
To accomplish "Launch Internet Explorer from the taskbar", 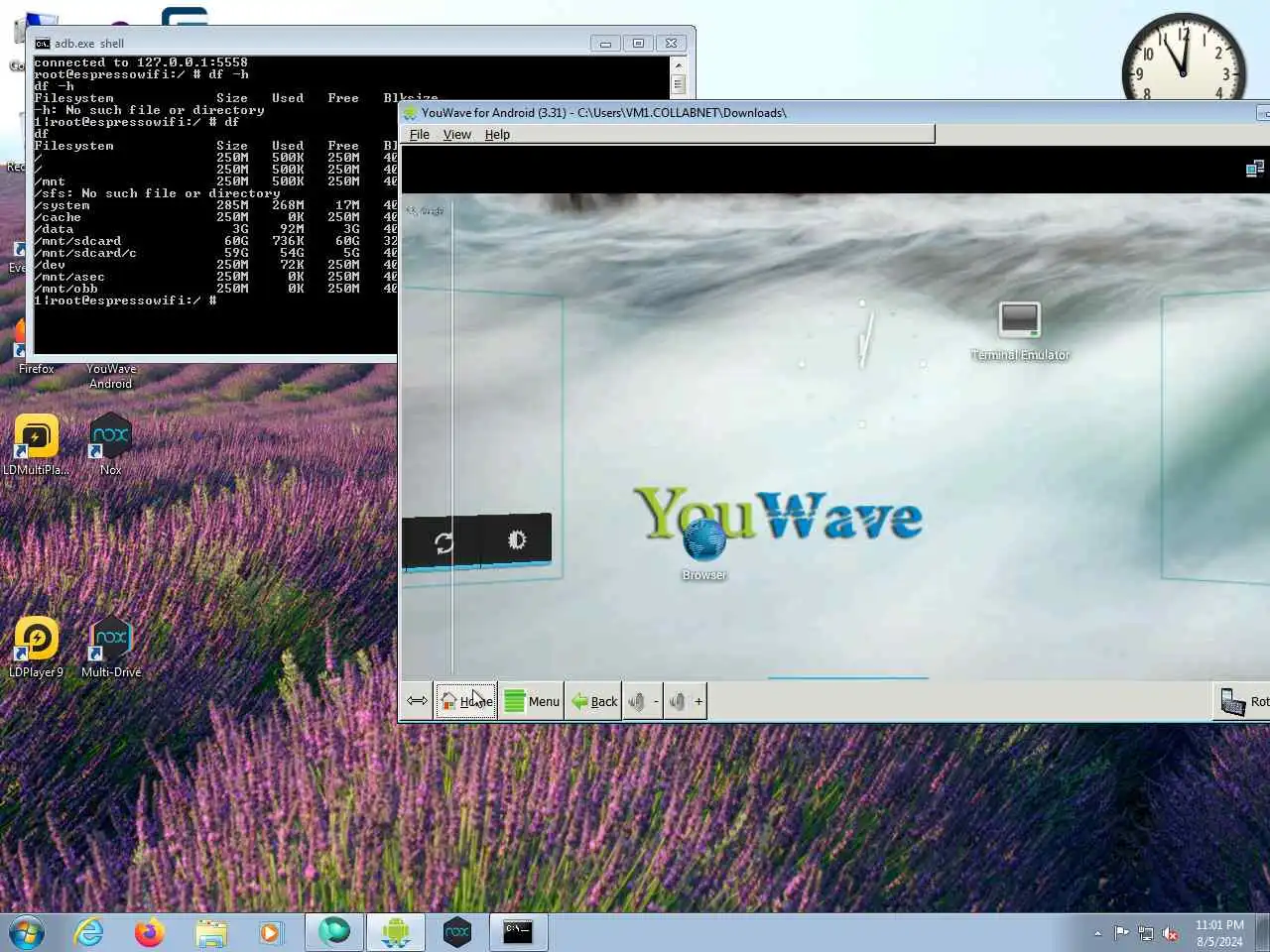I will pos(89,932).
